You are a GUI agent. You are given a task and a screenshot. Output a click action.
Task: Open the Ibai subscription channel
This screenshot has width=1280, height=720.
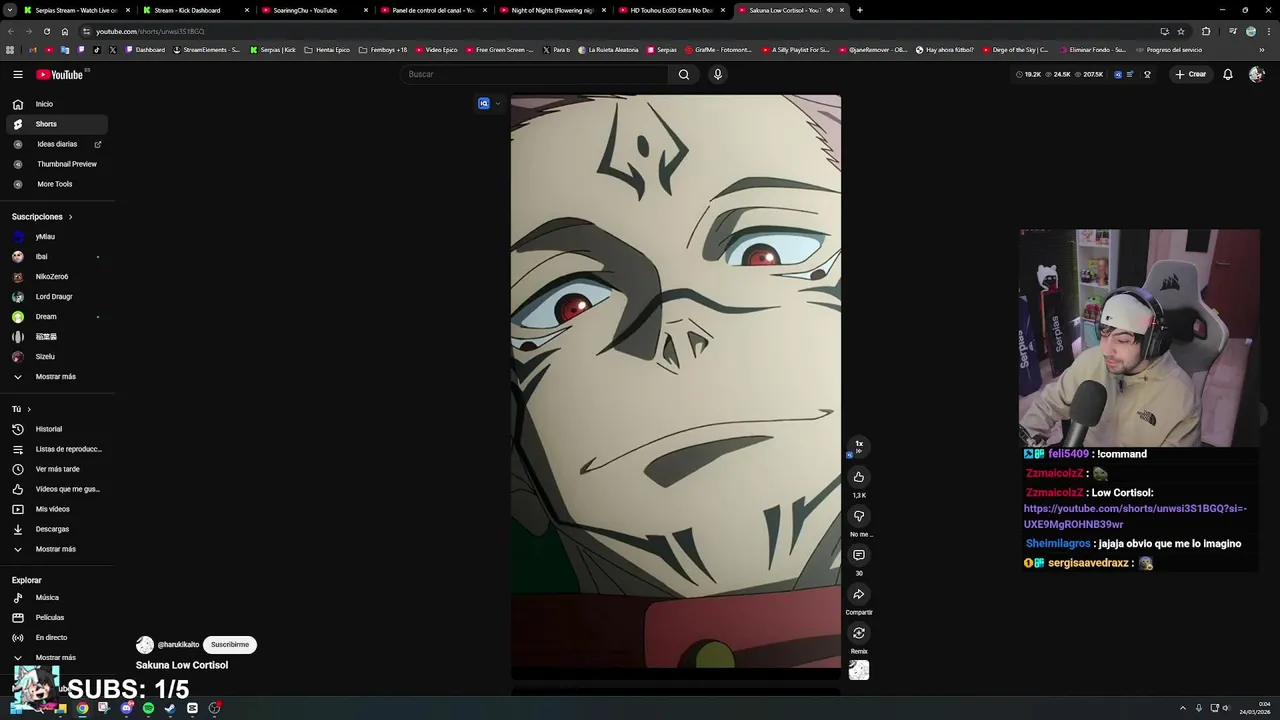pos(57,257)
